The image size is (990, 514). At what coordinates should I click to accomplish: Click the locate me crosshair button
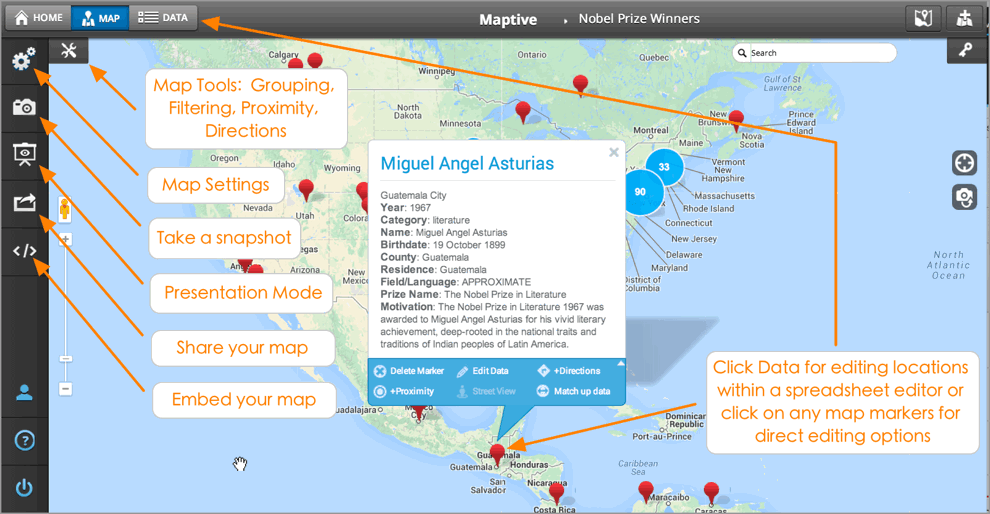(x=964, y=163)
